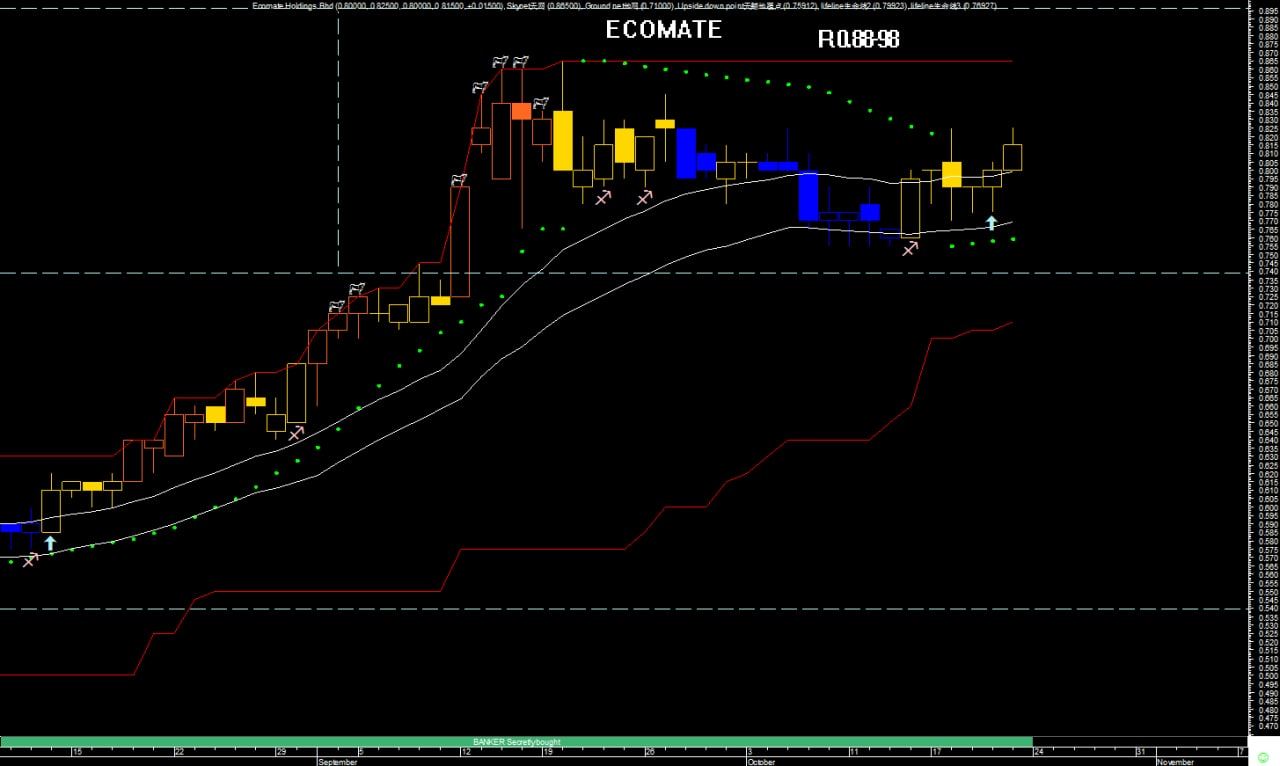1280x766 pixels.
Task: Click the flag marker on the tall September 12 breakout candle
Action: tap(459, 180)
